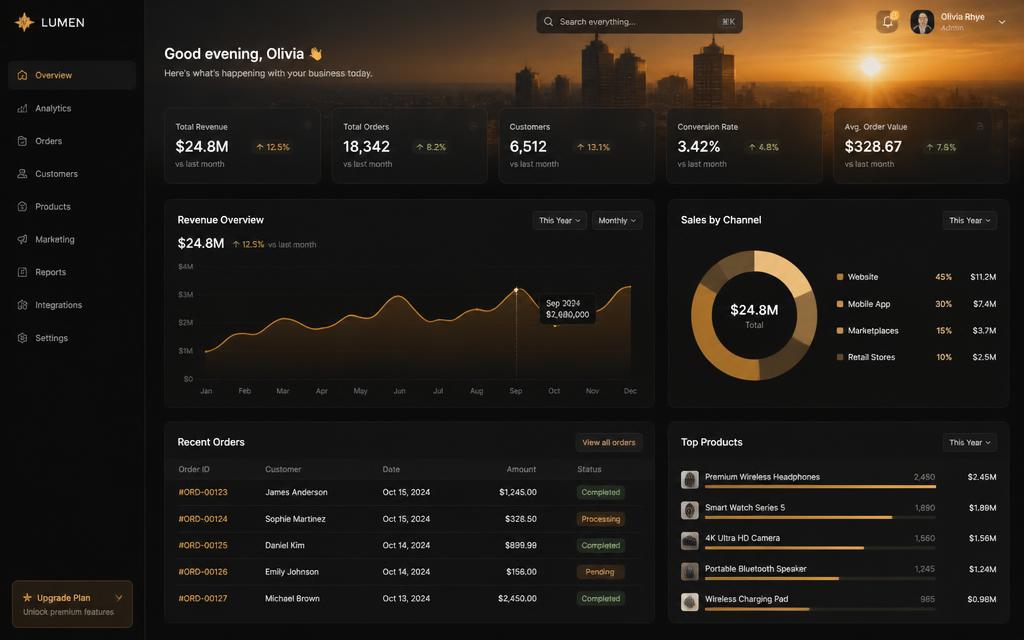Open Revenue Overview This Year dropdown

click(x=560, y=221)
